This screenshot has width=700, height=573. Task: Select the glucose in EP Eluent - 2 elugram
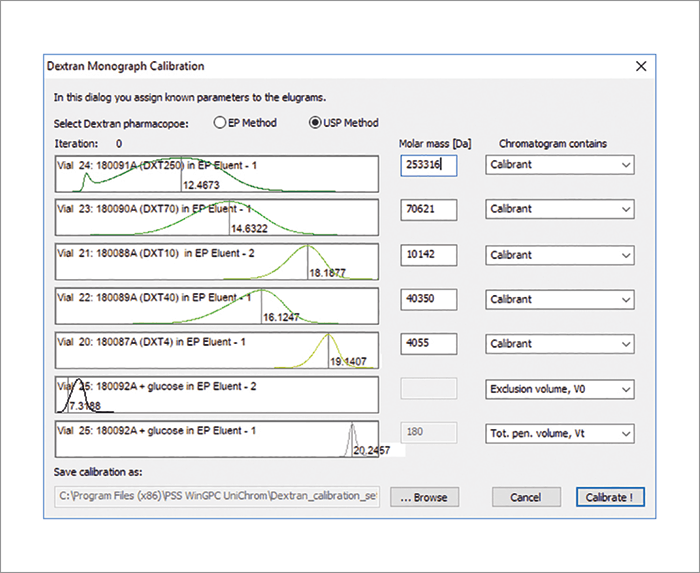217,394
